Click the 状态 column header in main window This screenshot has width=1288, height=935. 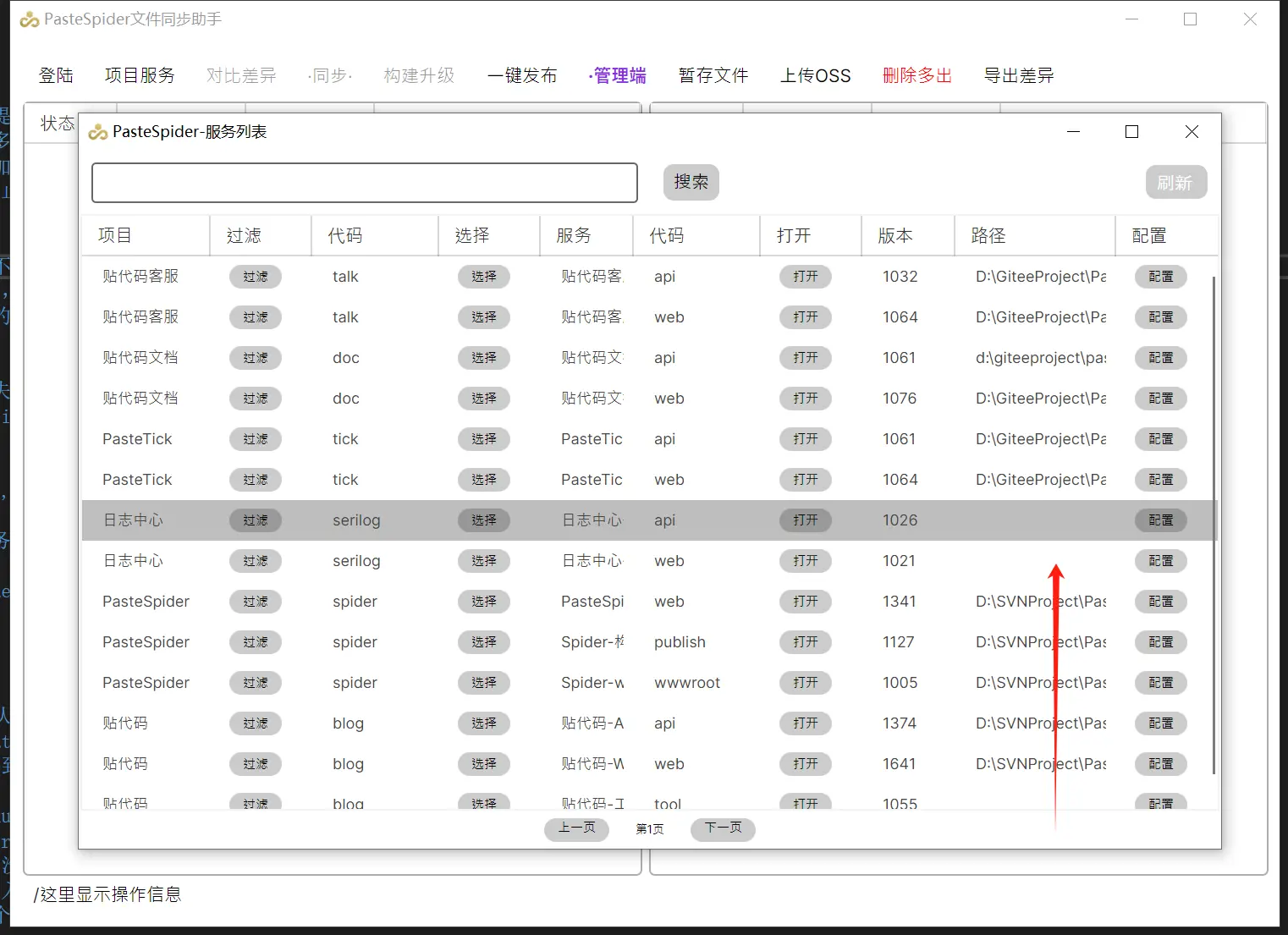pyautogui.click(x=58, y=124)
